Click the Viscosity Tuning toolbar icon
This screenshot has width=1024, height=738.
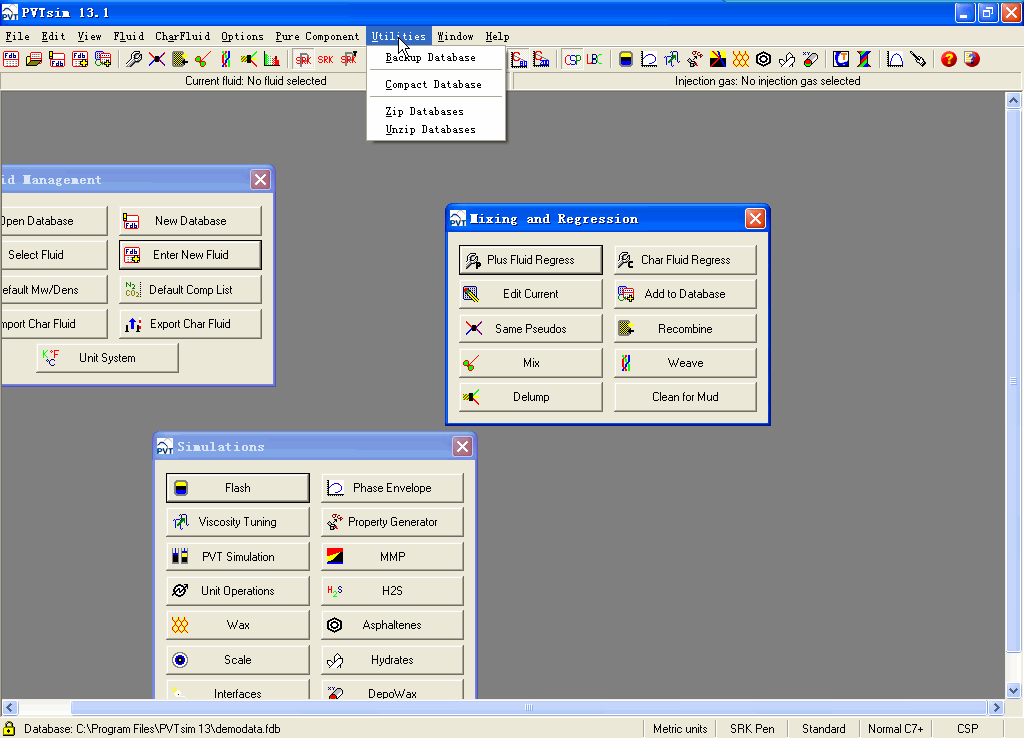pos(671,59)
